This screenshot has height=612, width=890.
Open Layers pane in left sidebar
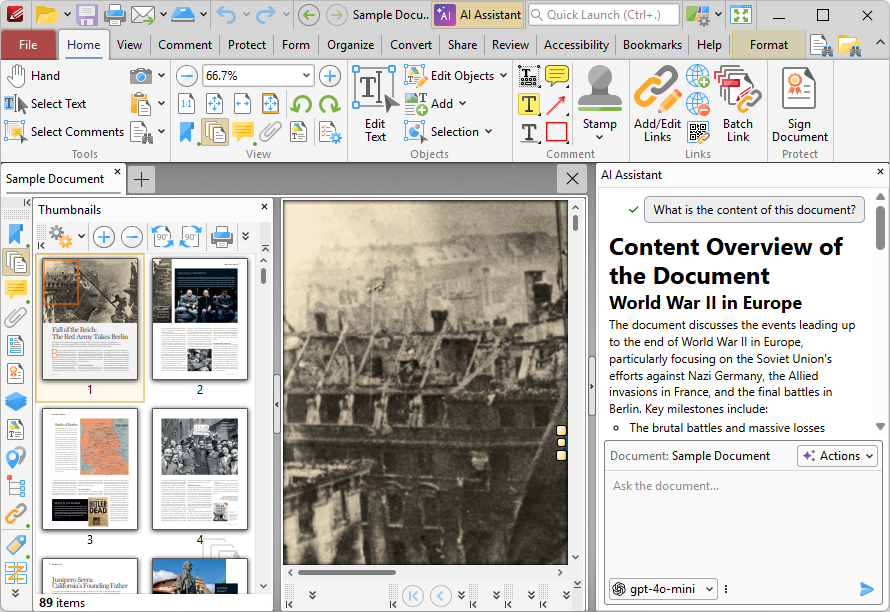point(16,401)
